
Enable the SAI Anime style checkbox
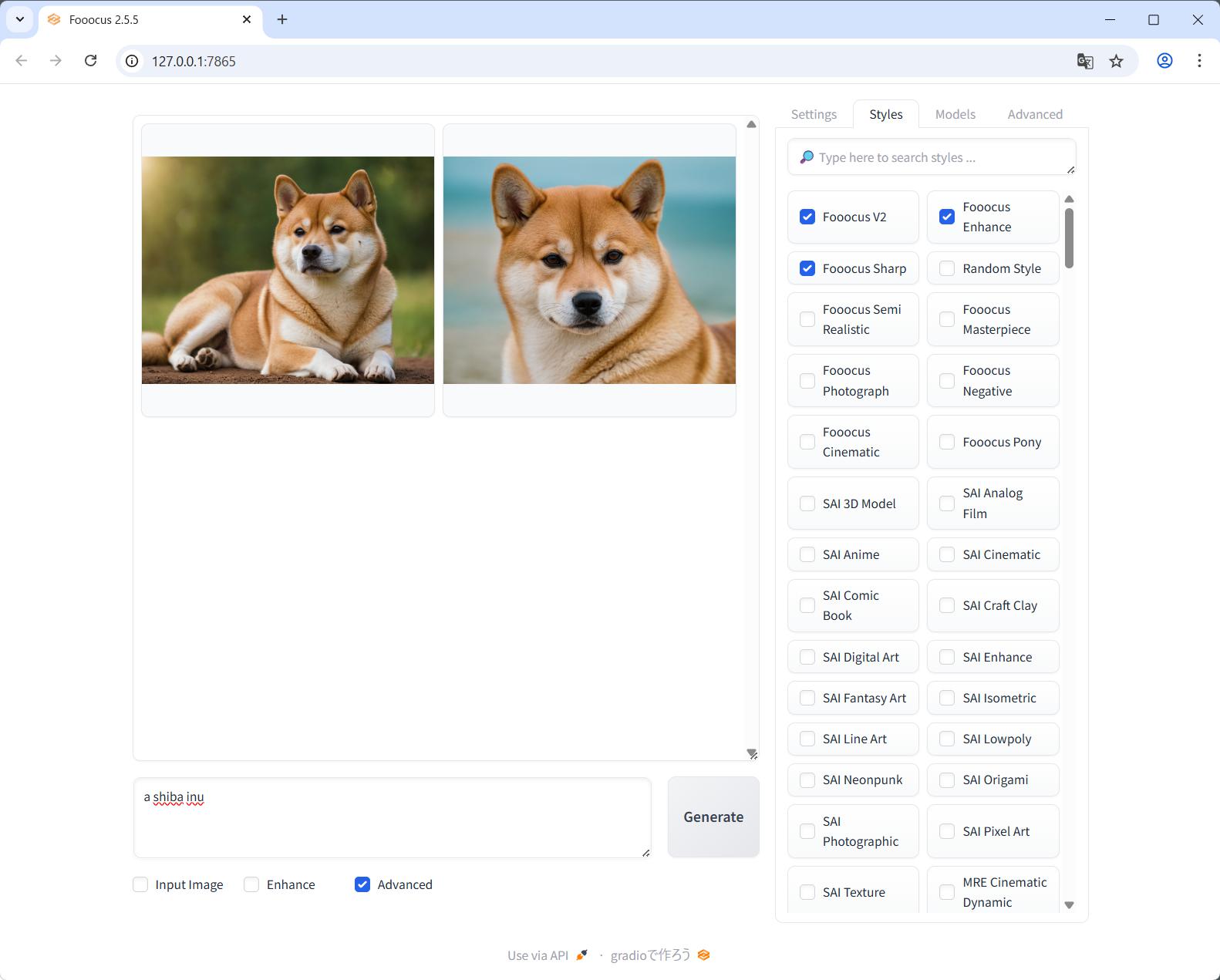point(807,554)
